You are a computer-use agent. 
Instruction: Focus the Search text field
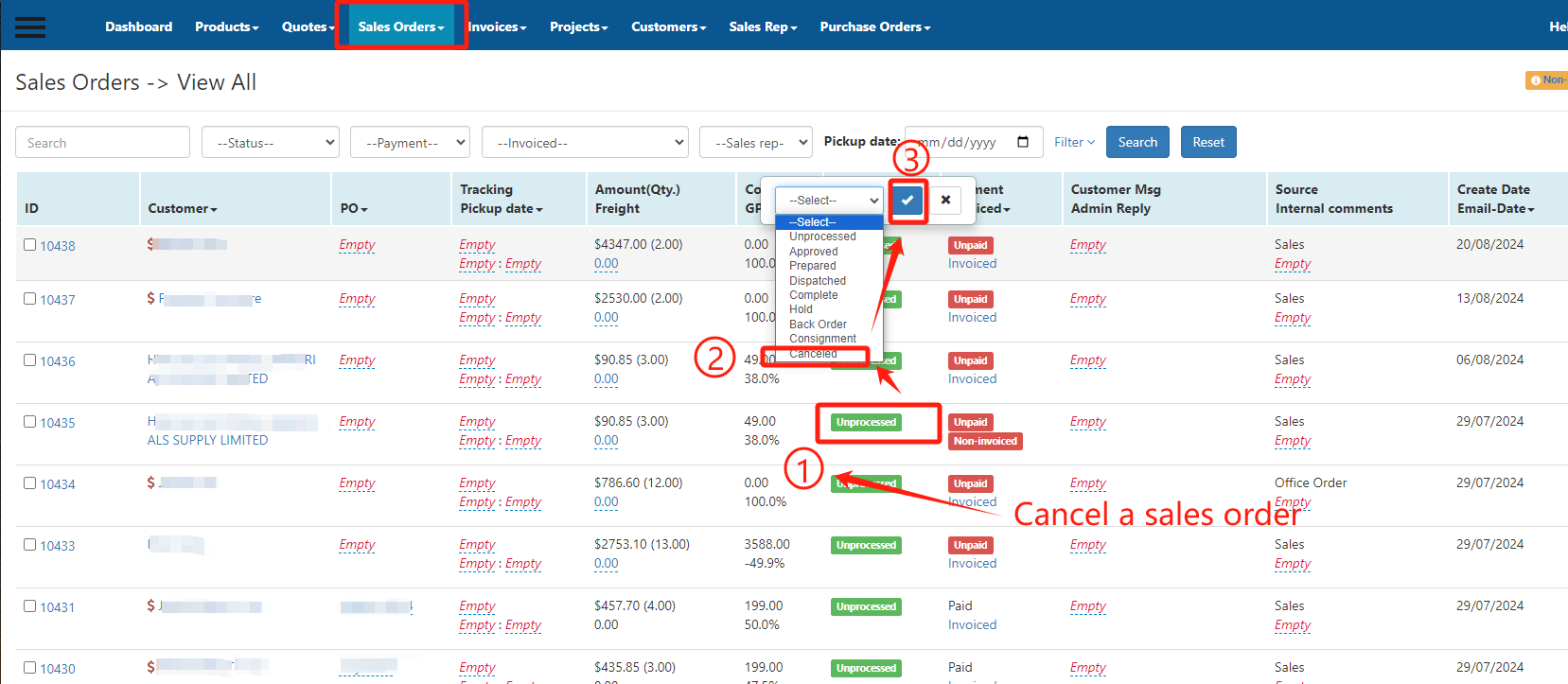coord(102,143)
